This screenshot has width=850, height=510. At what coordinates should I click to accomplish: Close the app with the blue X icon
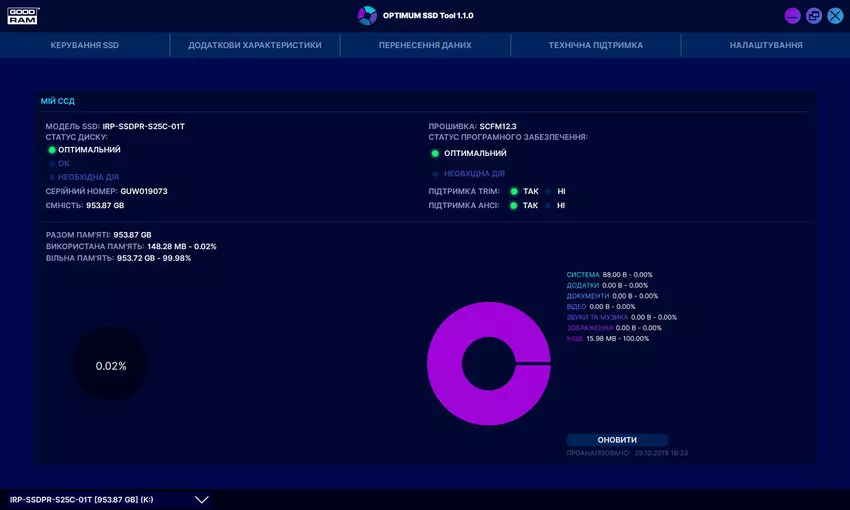[x=835, y=16]
